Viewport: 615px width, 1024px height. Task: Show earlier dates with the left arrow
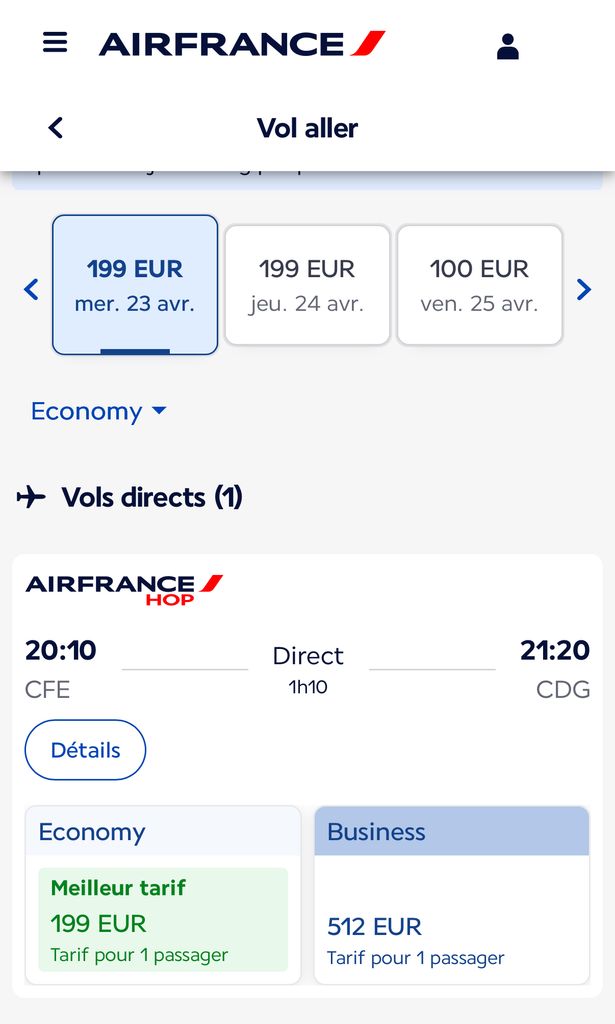tap(31, 290)
